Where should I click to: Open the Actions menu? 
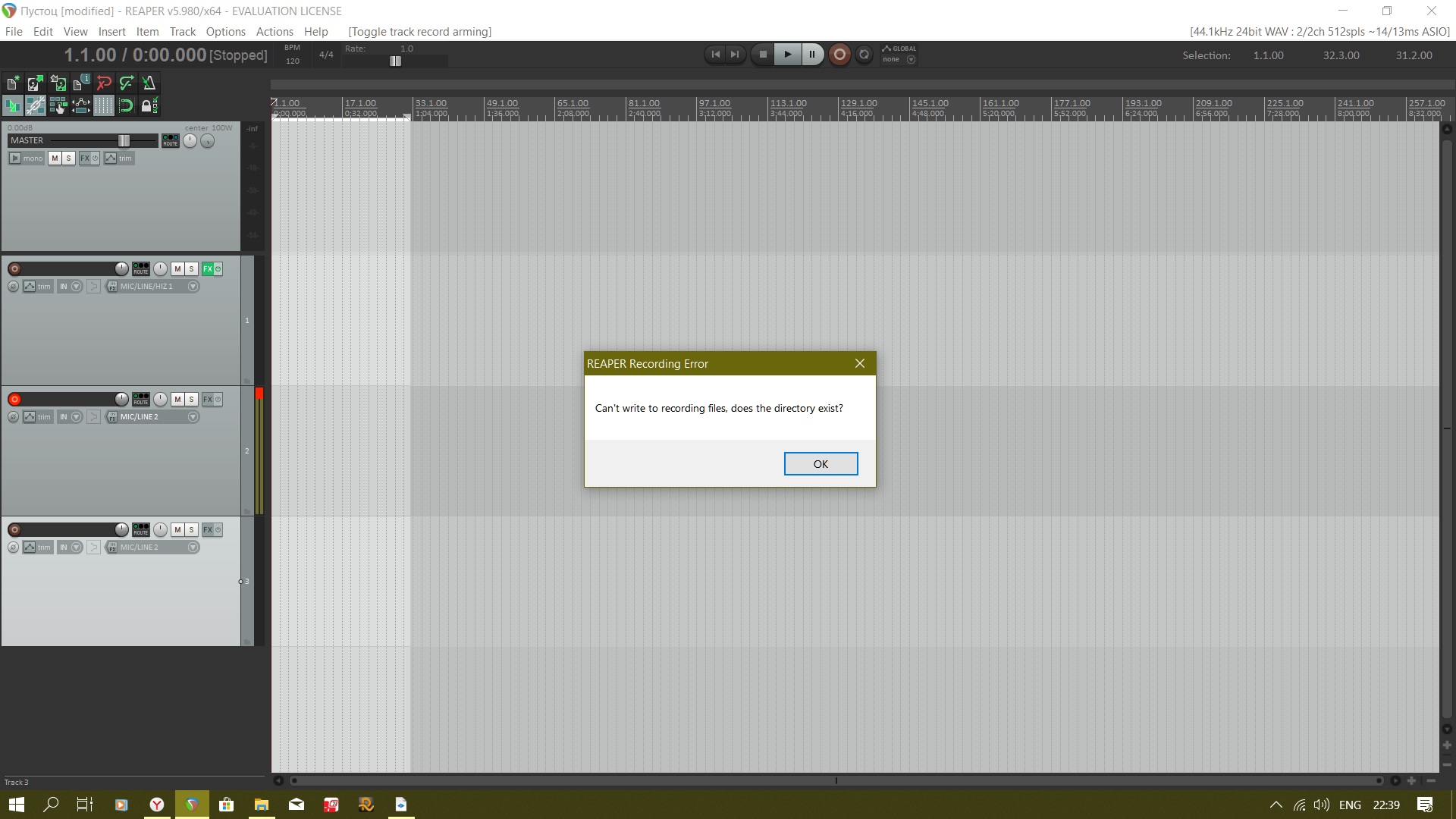tap(274, 32)
